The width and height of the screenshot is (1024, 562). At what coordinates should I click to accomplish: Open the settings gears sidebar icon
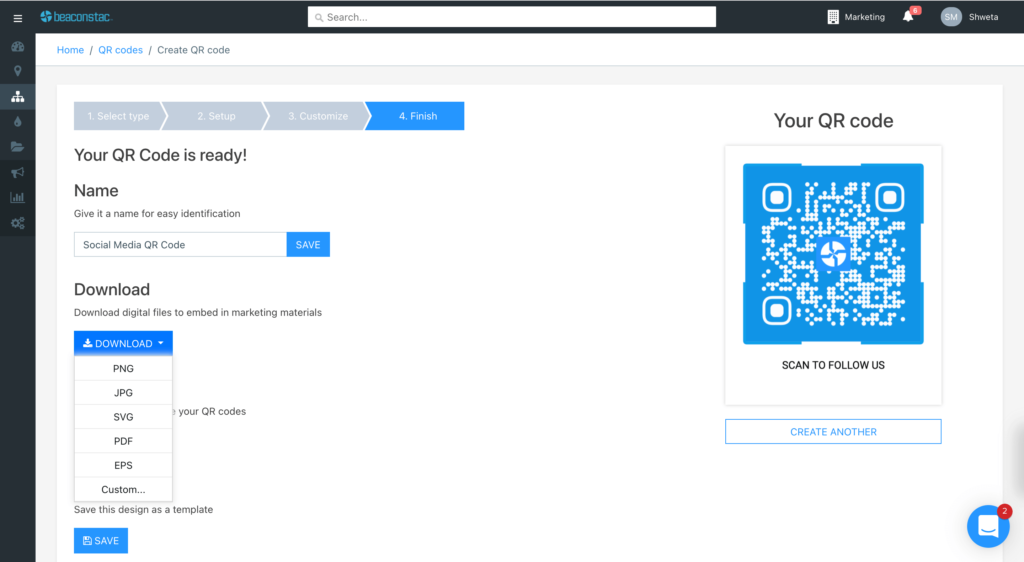click(x=18, y=223)
